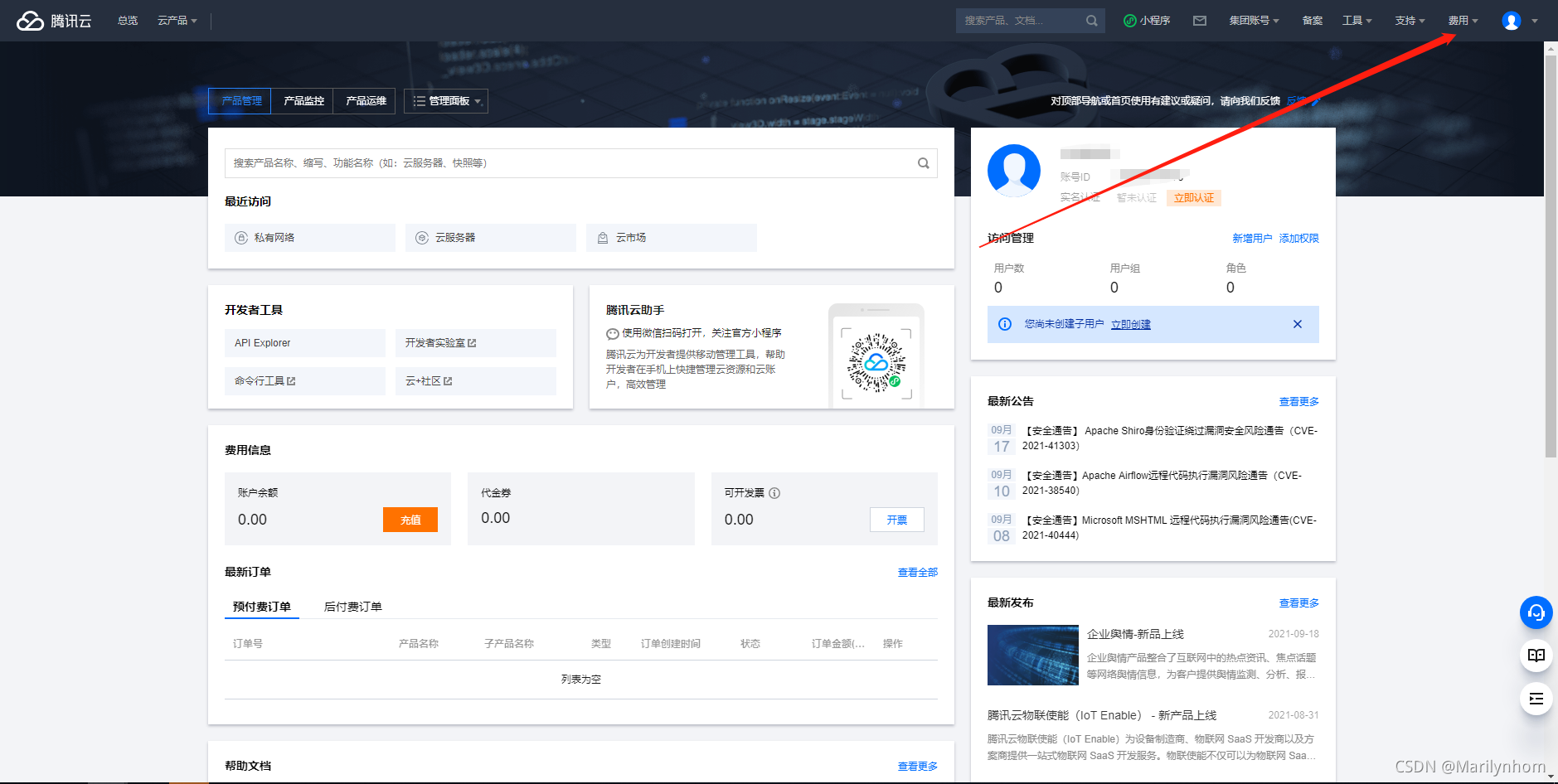1558x784 pixels.
Task: Open 云市场 recent visit entry
Action: click(x=672, y=238)
